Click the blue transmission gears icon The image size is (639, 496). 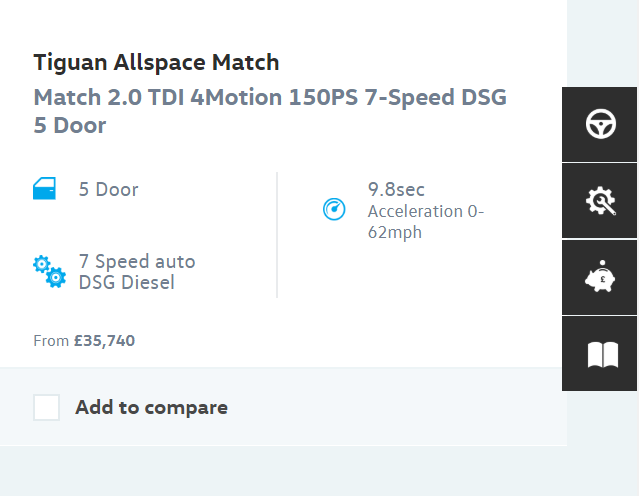(49, 271)
